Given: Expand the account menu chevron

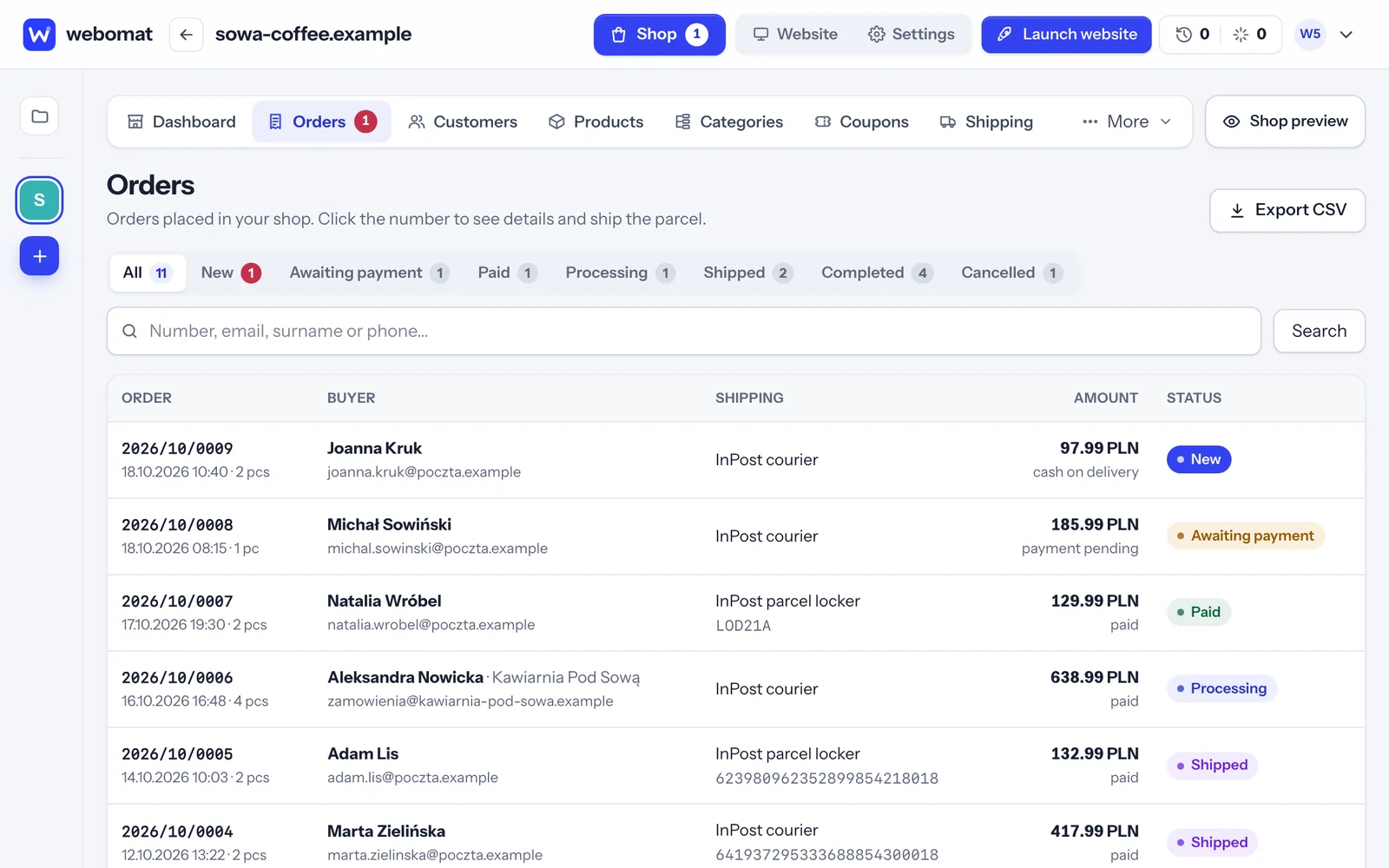Looking at the screenshot, I should (x=1346, y=35).
